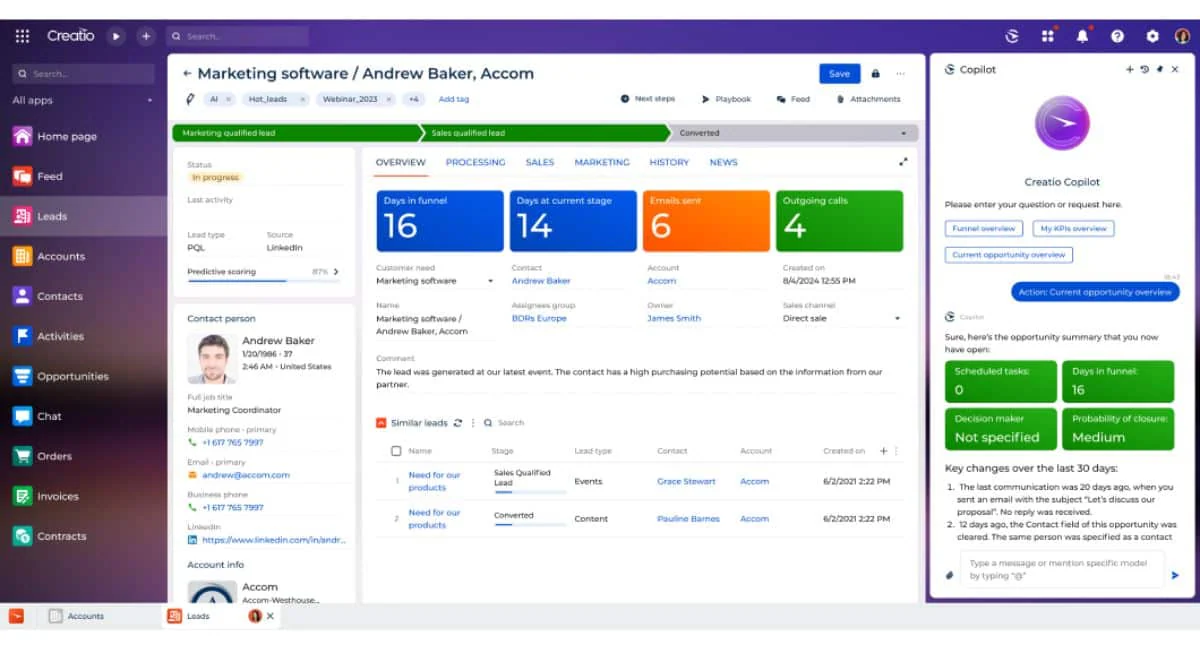
Task: Click the lock icon next to Save
Action: (x=875, y=73)
